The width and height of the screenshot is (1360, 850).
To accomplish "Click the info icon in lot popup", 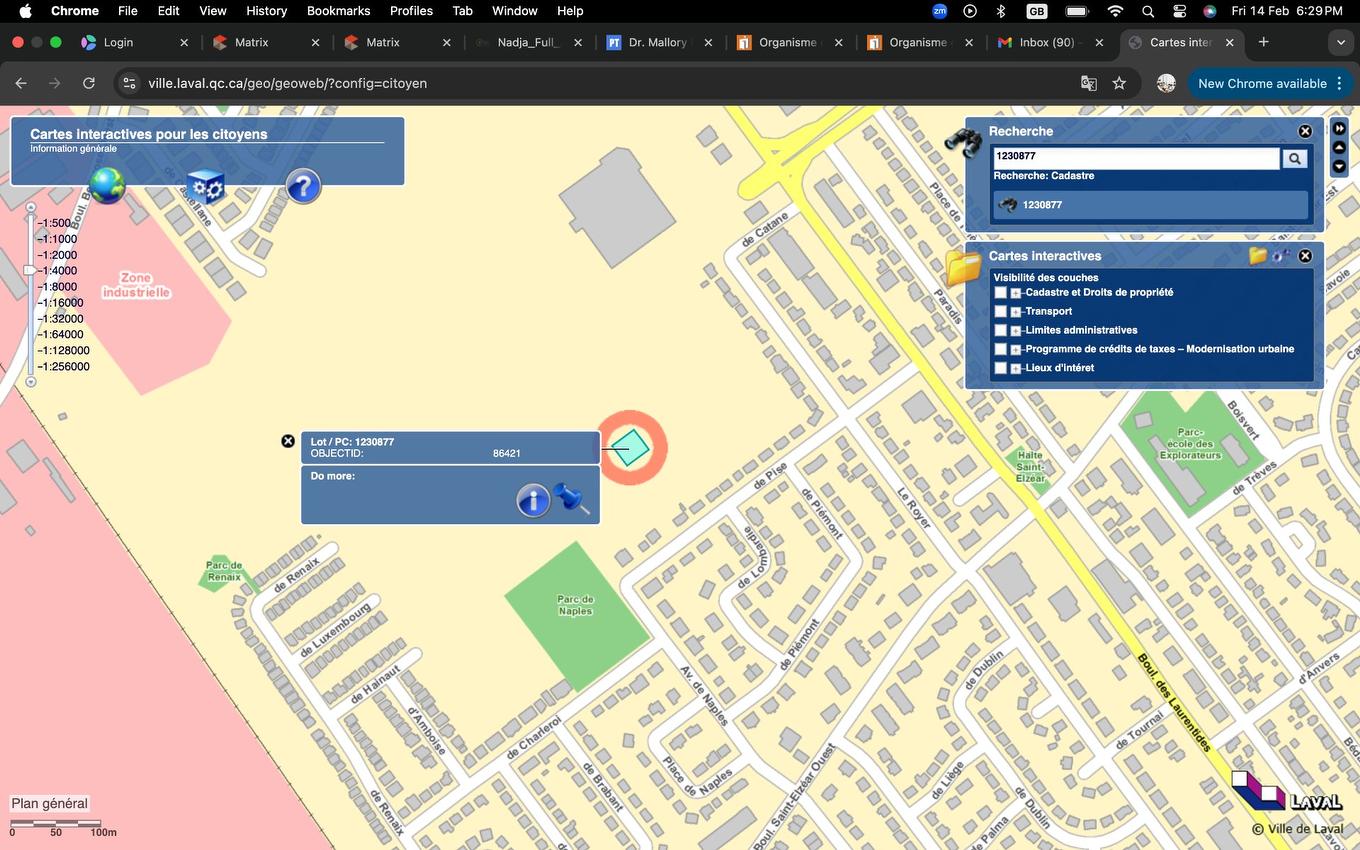I will click(x=533, y=500).
